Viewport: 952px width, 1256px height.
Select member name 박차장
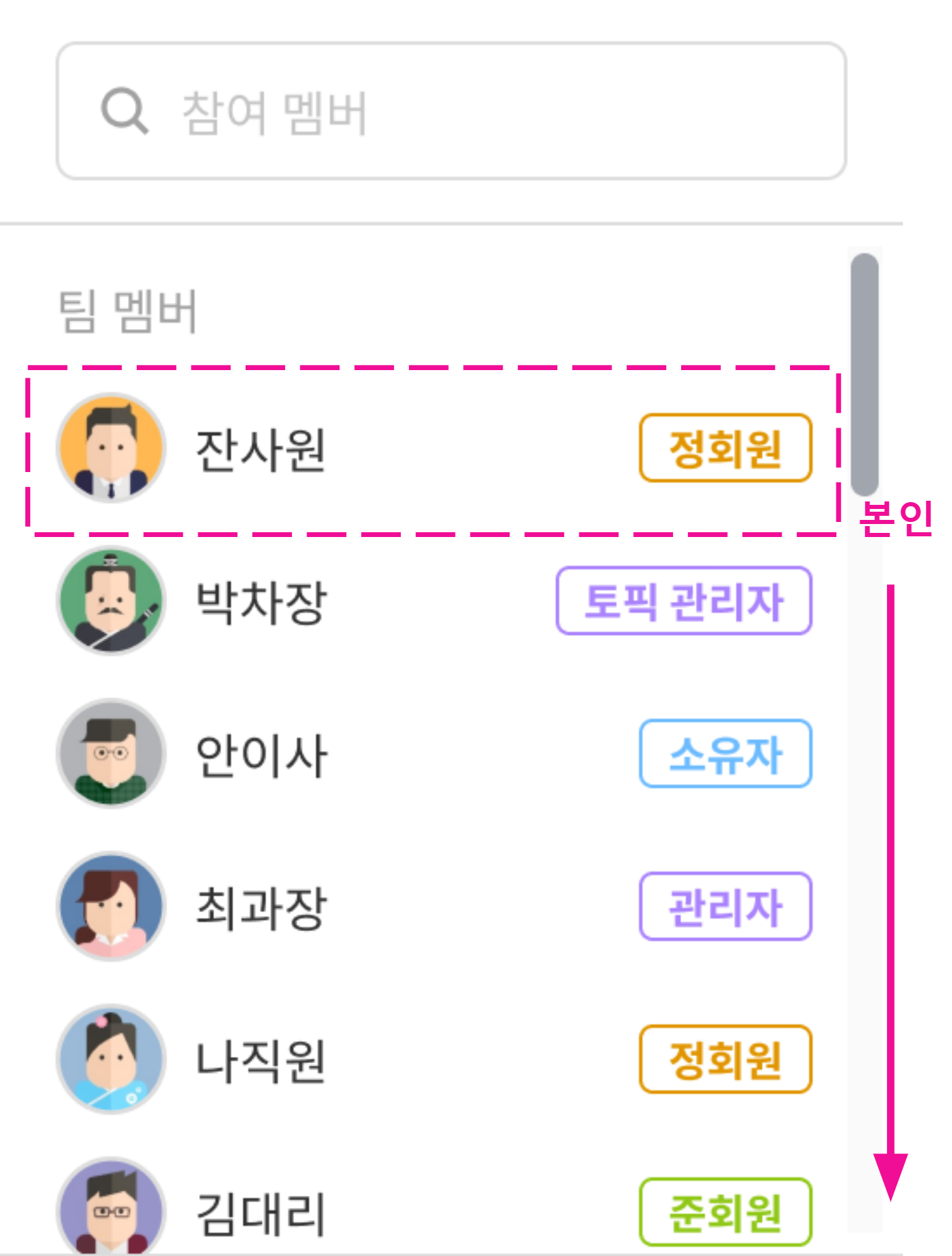261,603
